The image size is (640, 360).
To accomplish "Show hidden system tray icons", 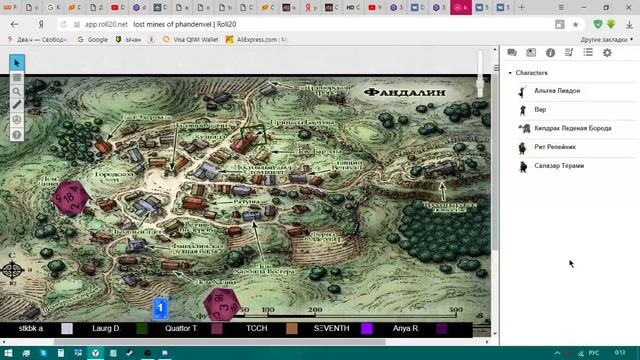I will tap(557, 353).
